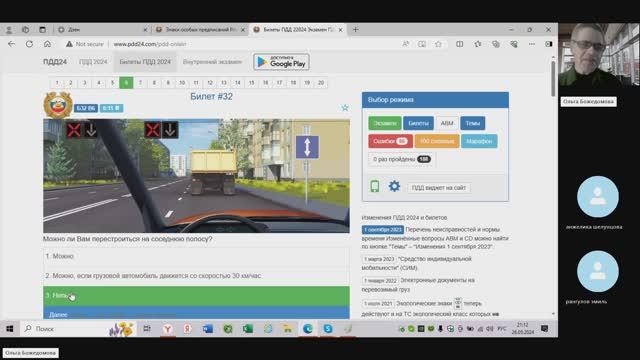The image size is (640, 360).
Task: Click the ПДД24 site logo link
Action: (55, 62)
